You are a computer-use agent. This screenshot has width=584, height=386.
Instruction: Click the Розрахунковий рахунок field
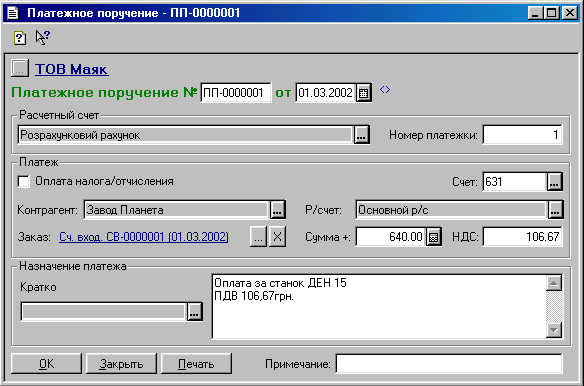(x=185, y=135)
